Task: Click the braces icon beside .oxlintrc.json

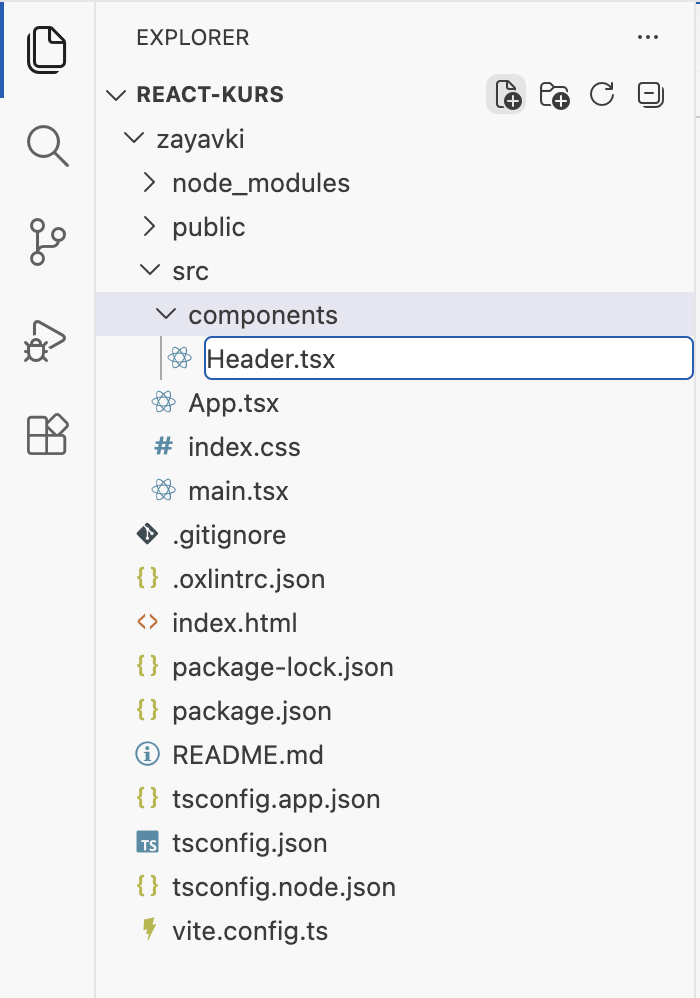Action: [x=147, y=578]
